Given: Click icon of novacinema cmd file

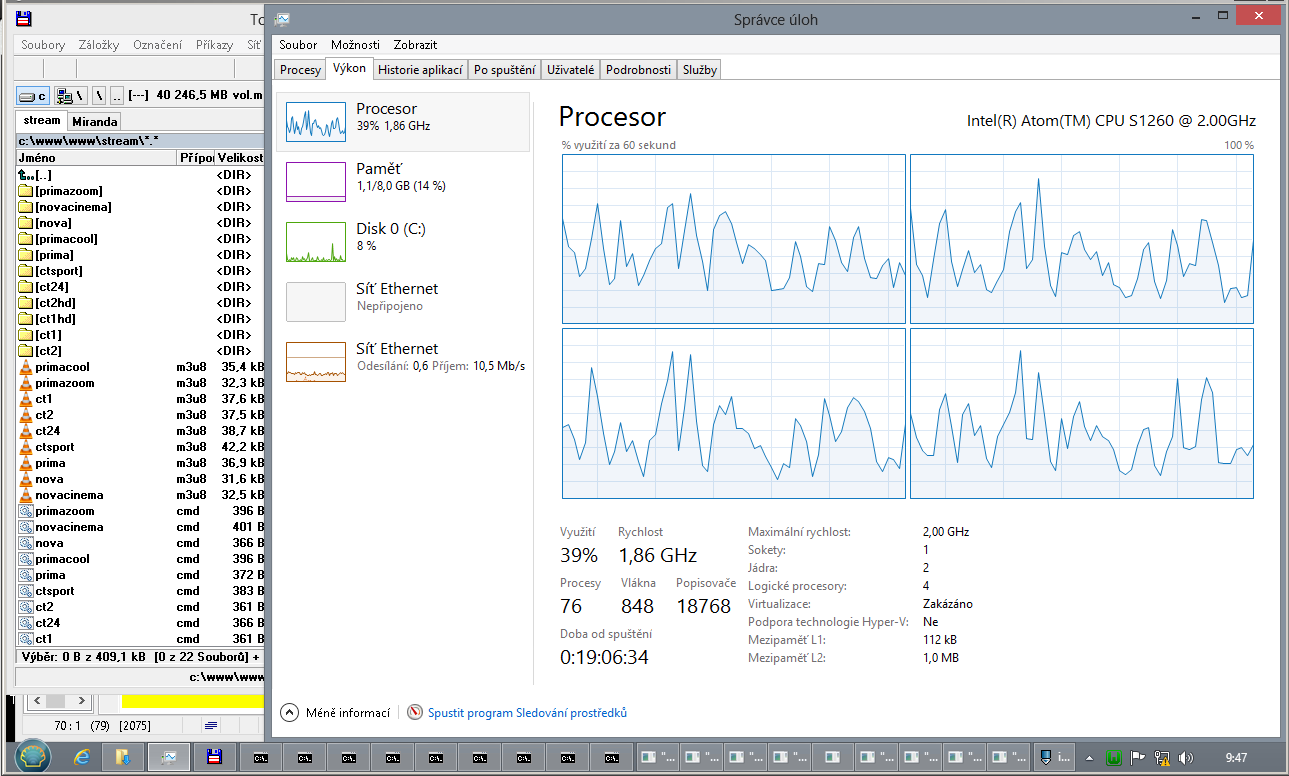Looking at the screenshot, I should click(x=26, y=527).
